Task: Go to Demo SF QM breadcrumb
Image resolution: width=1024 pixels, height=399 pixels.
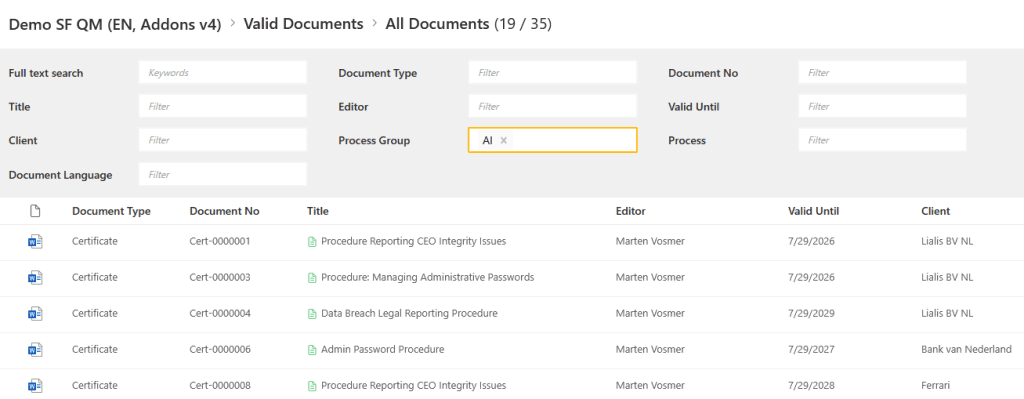Action: (115, 24)
